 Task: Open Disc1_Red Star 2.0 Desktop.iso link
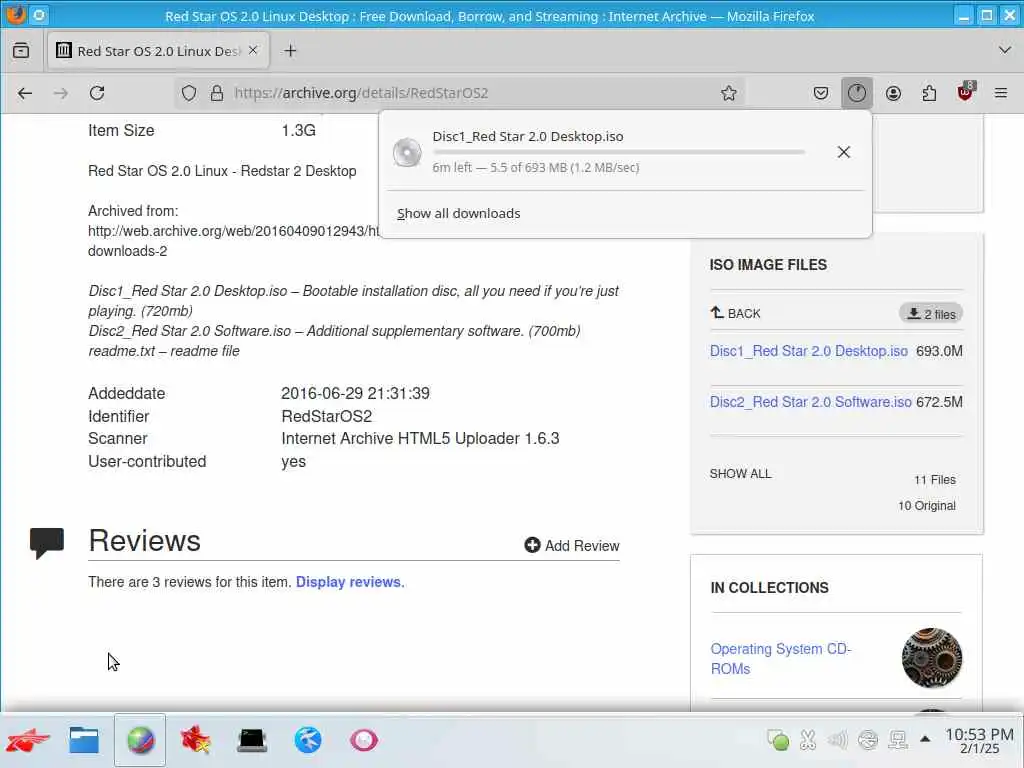[x=808, y=351]
